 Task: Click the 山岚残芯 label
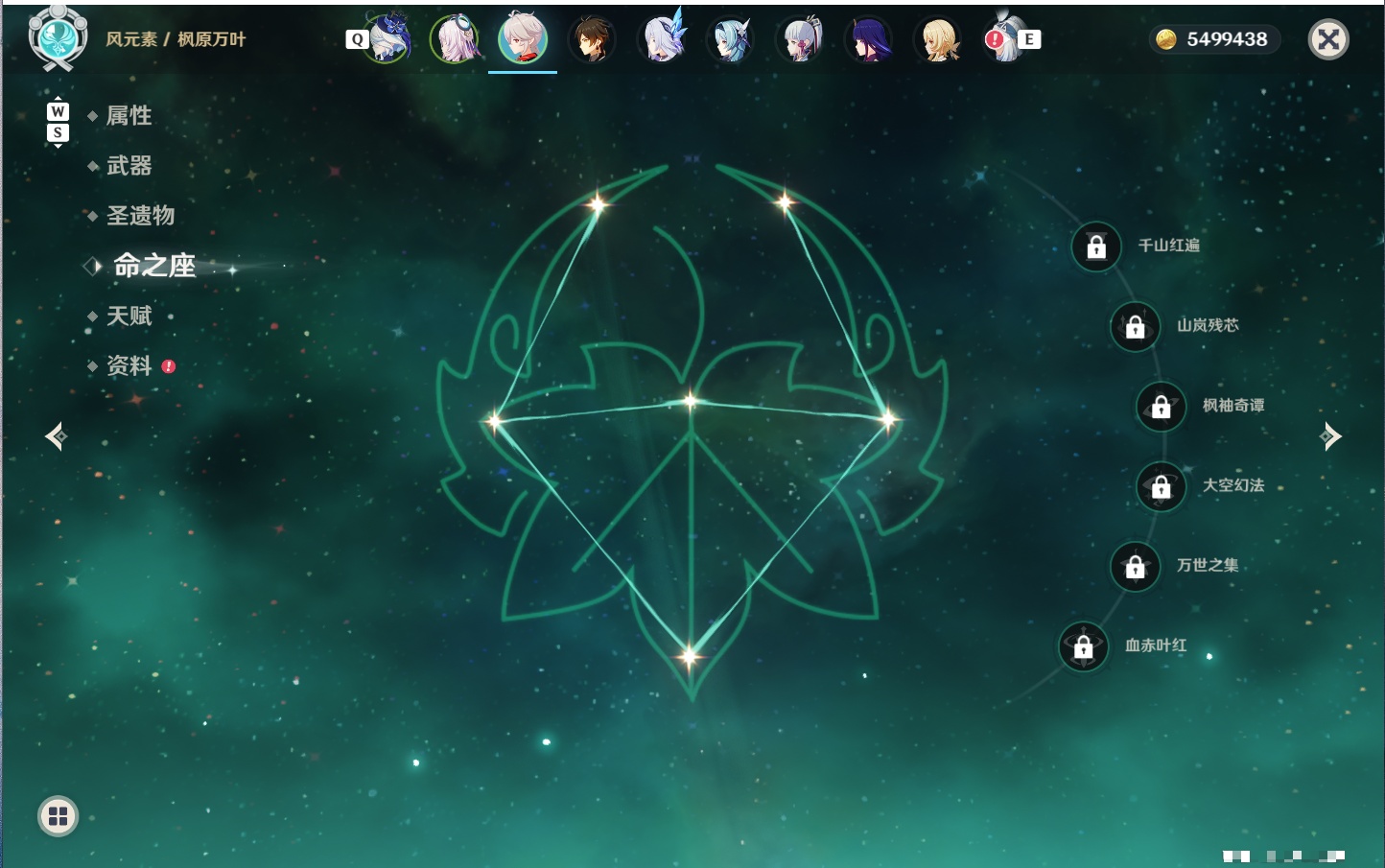(x=1209, y=325)
